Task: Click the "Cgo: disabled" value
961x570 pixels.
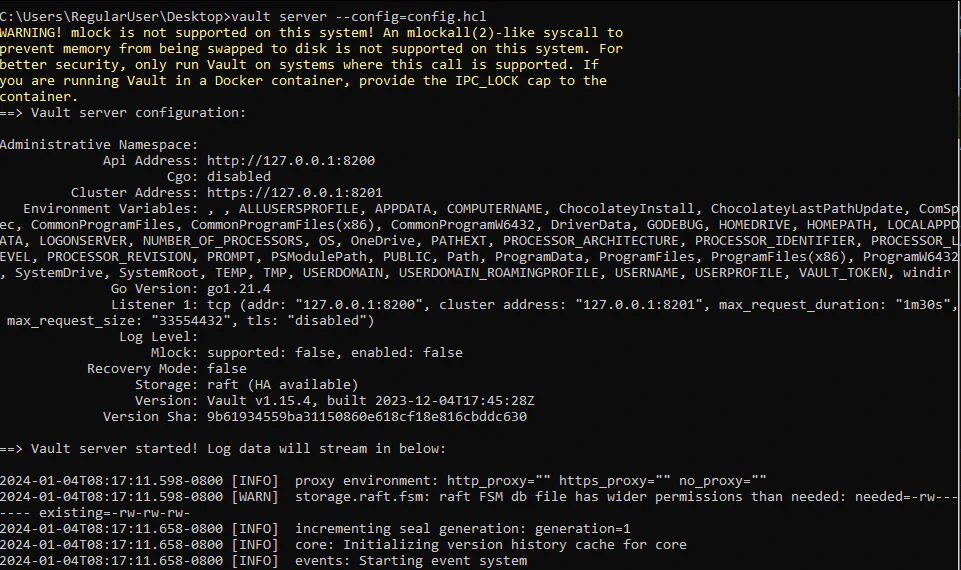Action: coord(238,176)
